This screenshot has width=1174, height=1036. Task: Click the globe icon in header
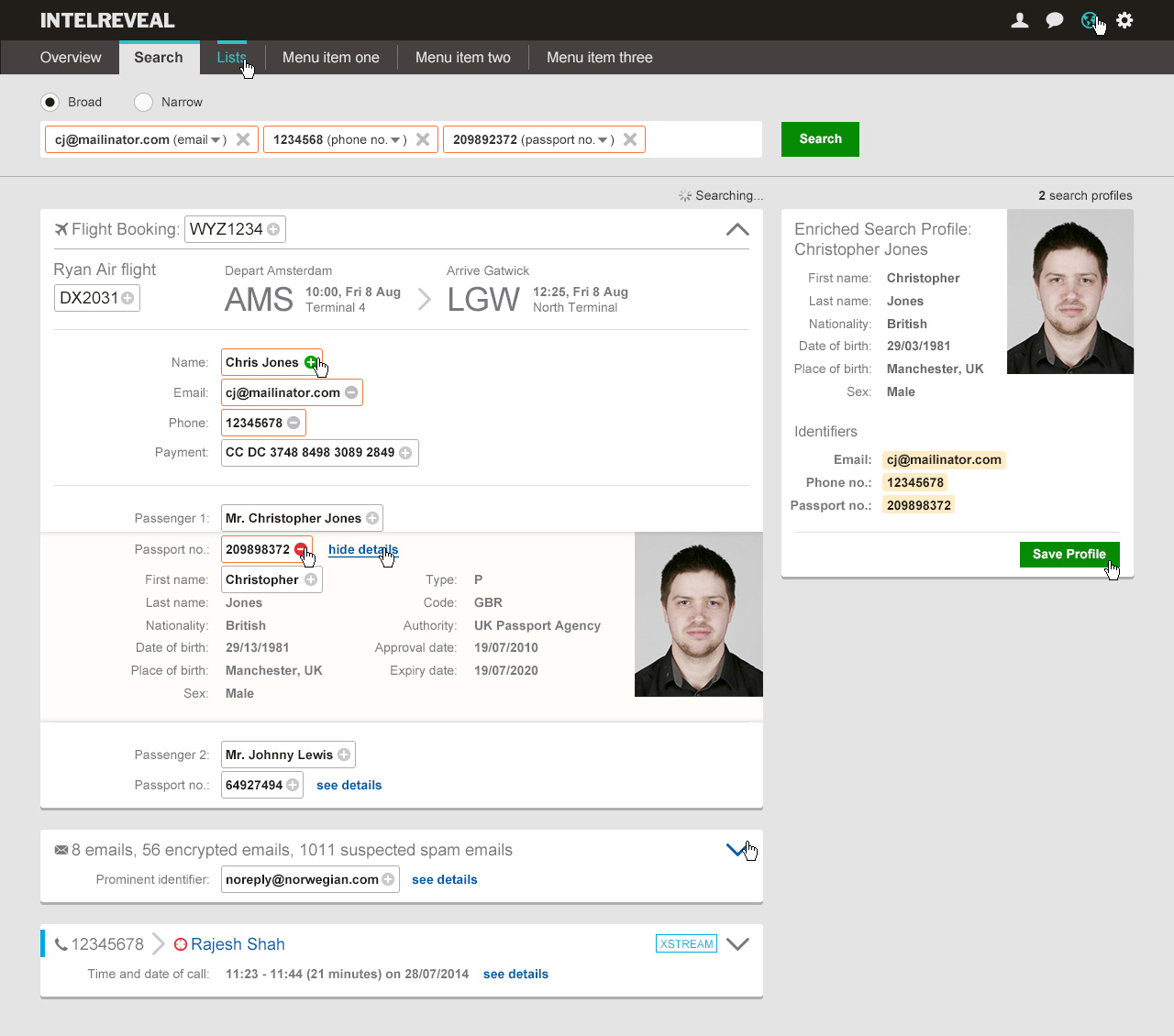click(1090, 20)
